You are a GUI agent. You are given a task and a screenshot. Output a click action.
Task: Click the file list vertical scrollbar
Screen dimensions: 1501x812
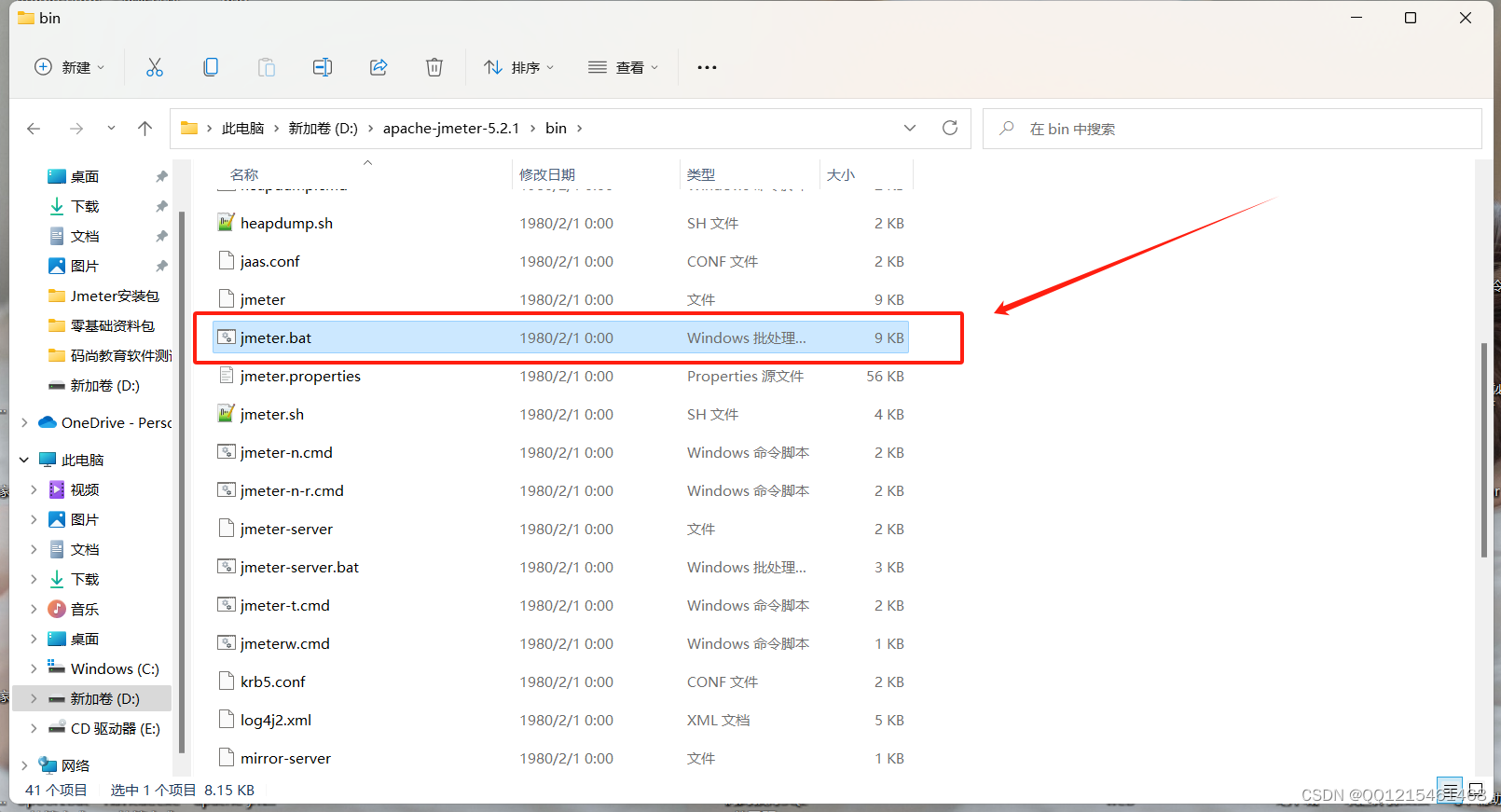1483,450
